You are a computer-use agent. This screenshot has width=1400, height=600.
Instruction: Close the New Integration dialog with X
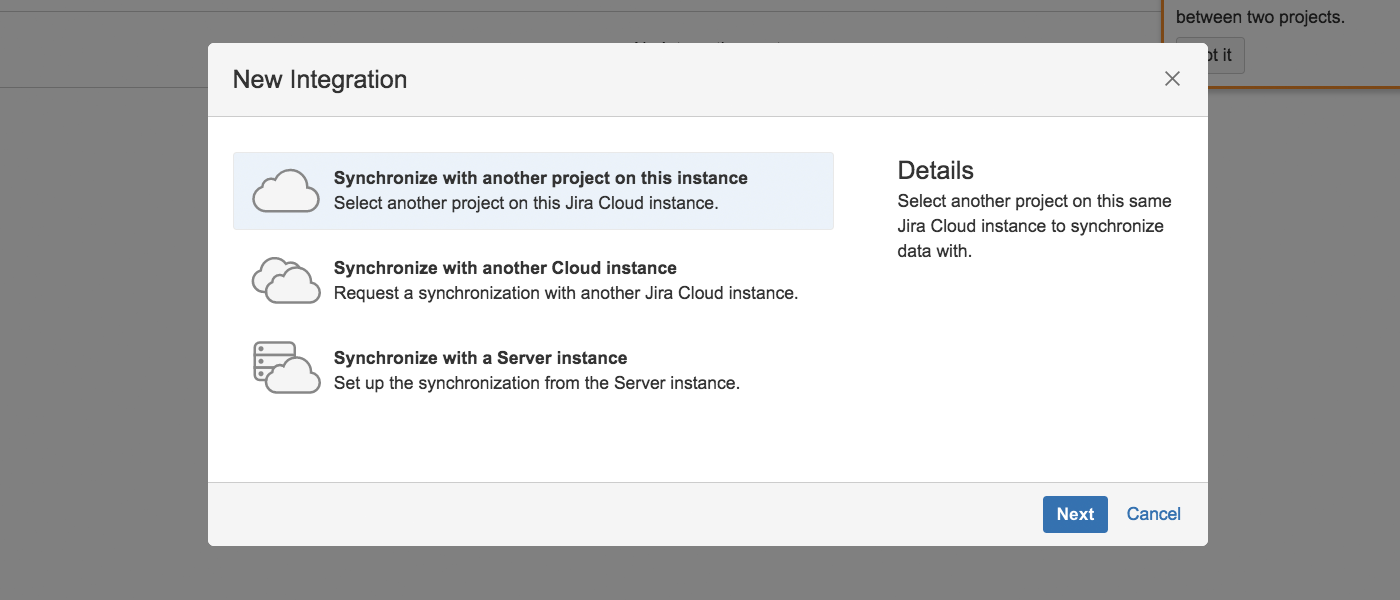[1172, 79]
